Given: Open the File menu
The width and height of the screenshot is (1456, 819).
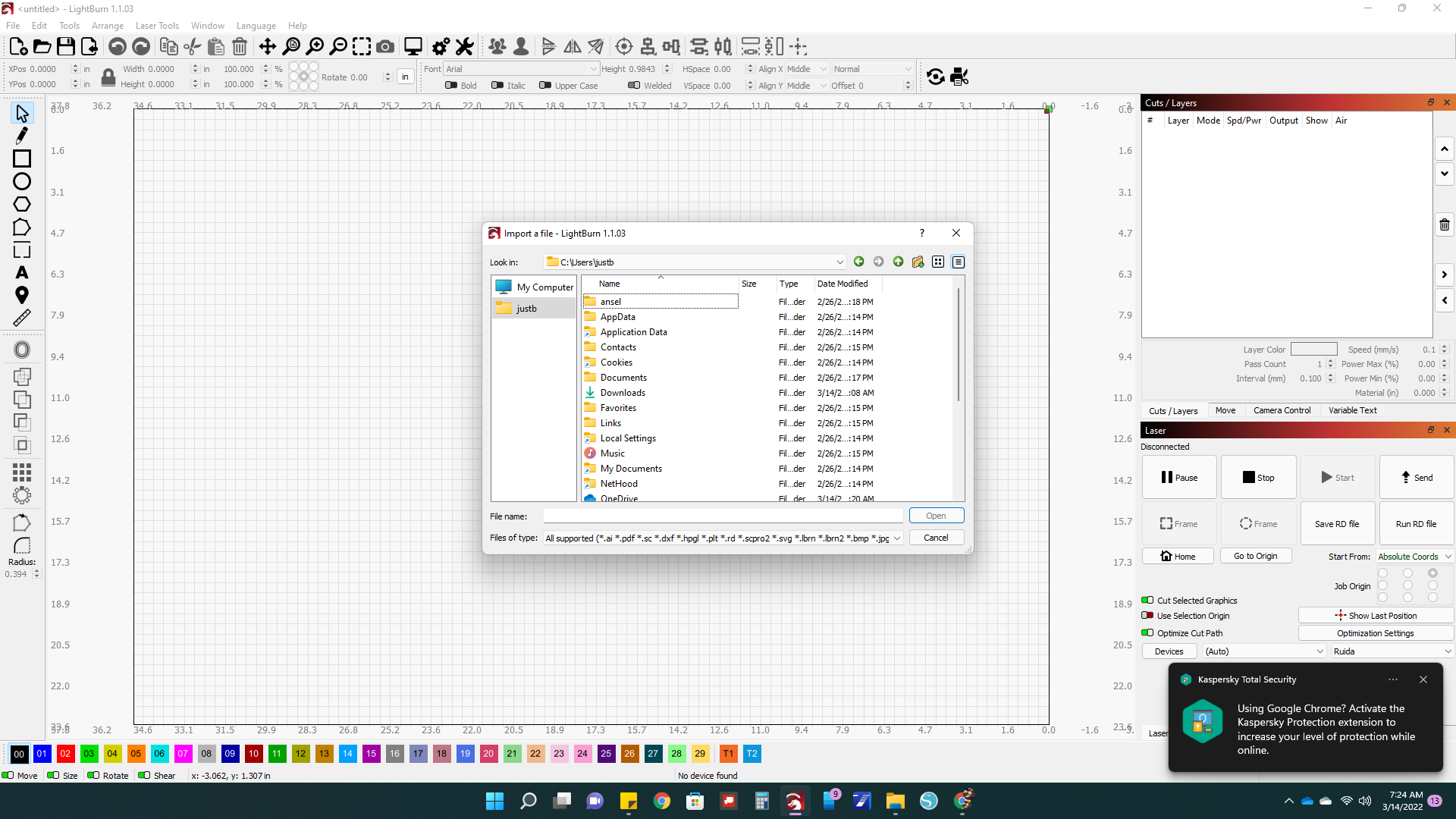Looking at the screenshot, I should [13, 26].
